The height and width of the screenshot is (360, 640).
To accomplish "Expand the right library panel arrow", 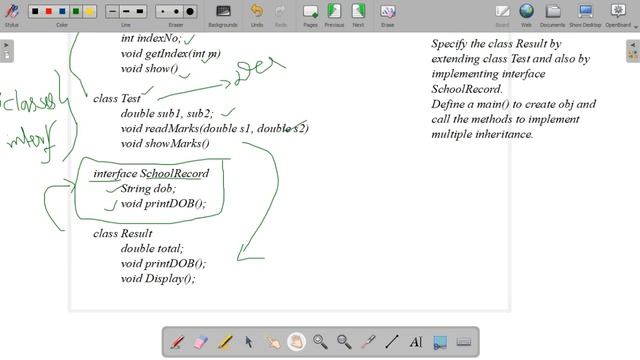I will pyautogui.click(x=633, y=45).
